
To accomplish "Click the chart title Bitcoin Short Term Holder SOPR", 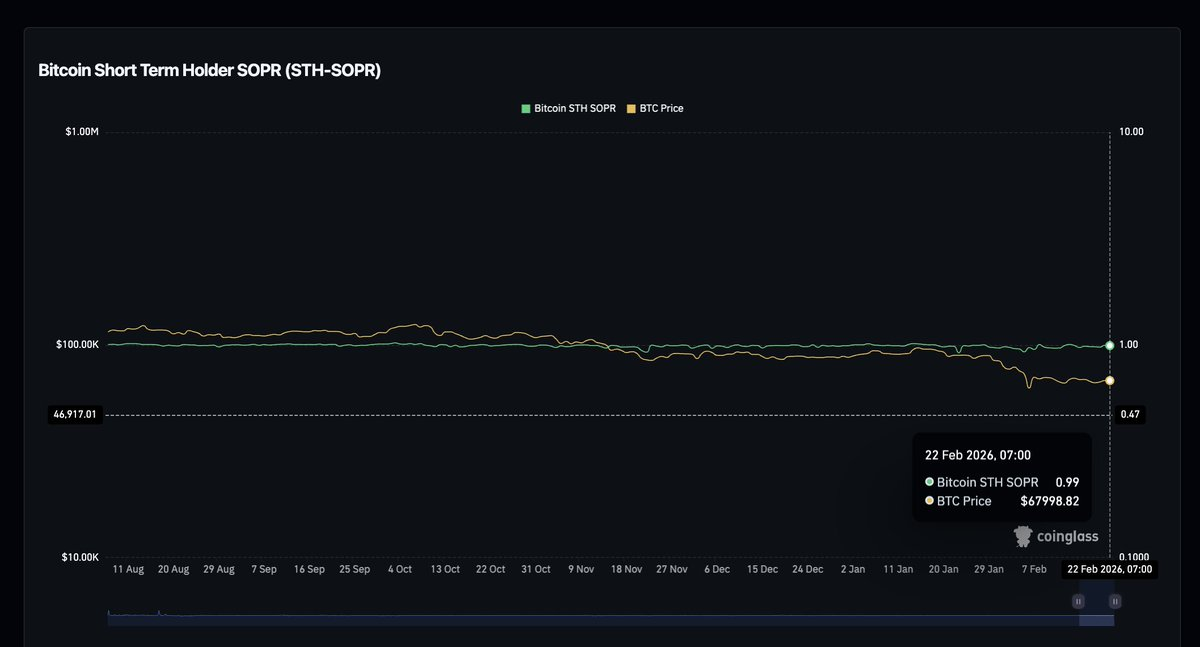I will (x=209, y=71).
